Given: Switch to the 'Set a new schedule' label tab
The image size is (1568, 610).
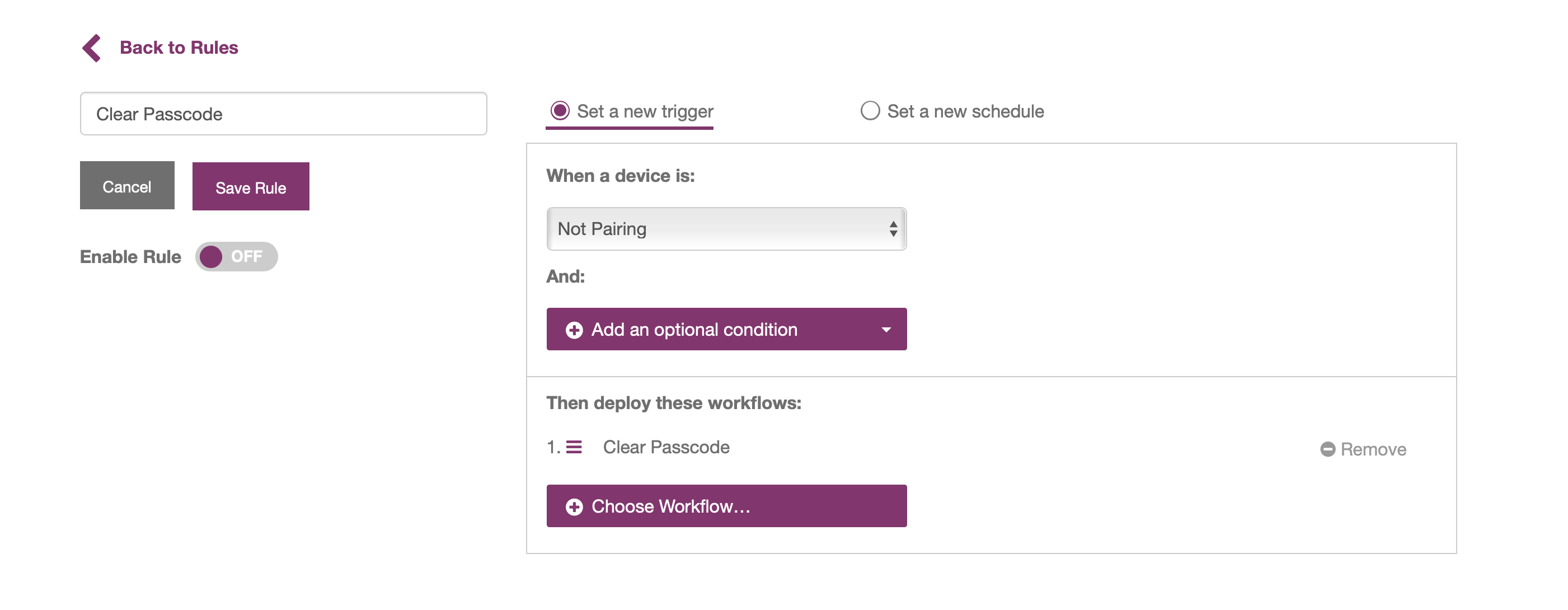Looking at the screenshot, I should coord(965,111).
